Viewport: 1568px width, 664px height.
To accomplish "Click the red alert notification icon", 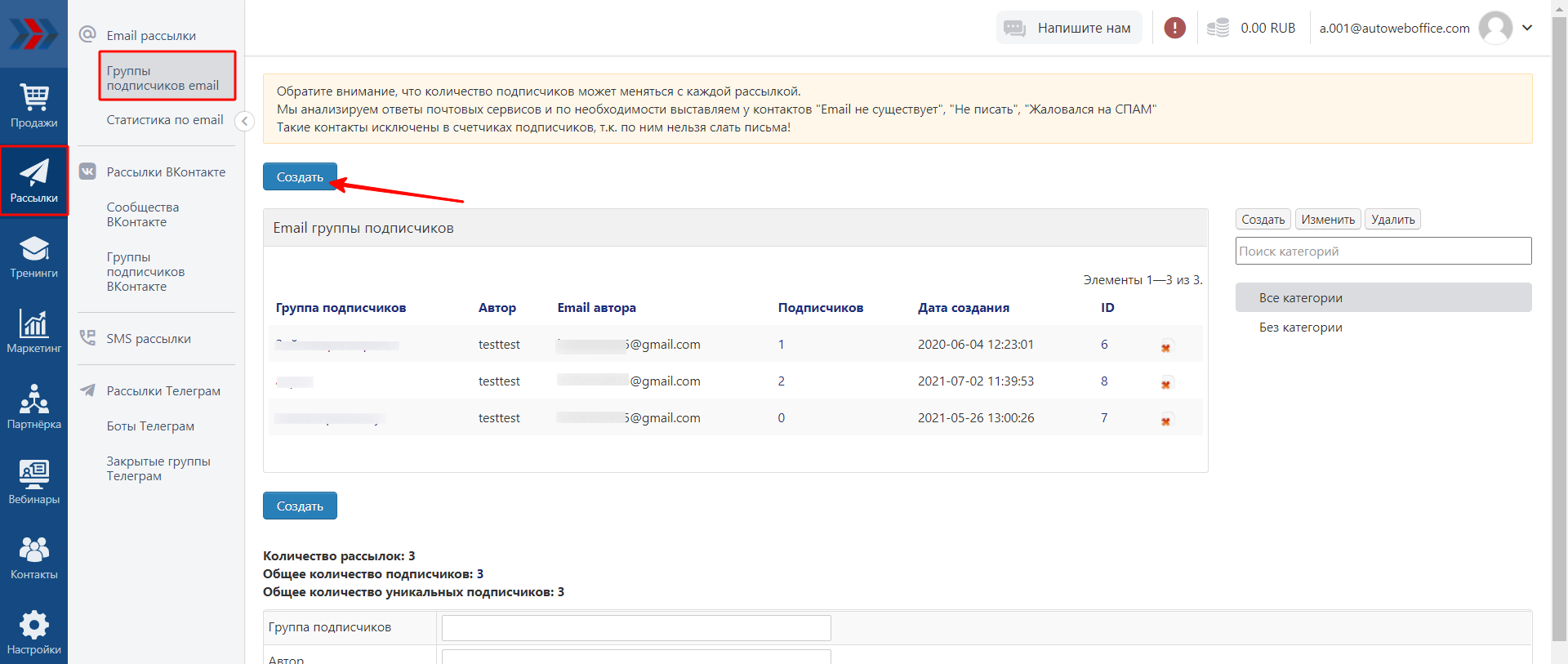I will coord(1174,28).
